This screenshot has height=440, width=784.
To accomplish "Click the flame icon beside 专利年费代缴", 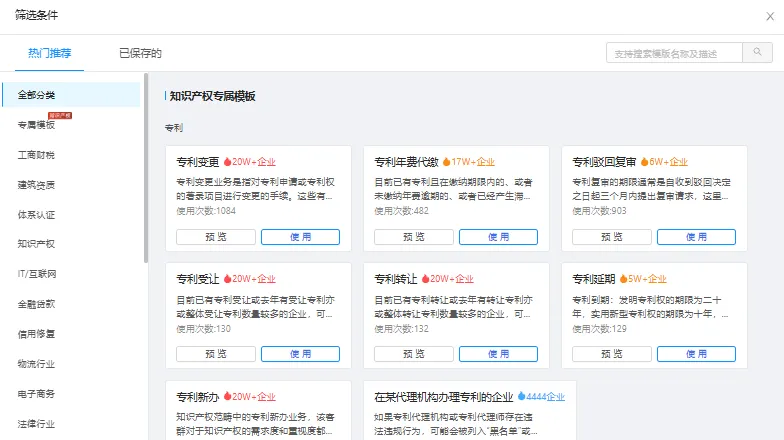I will 446,162.
